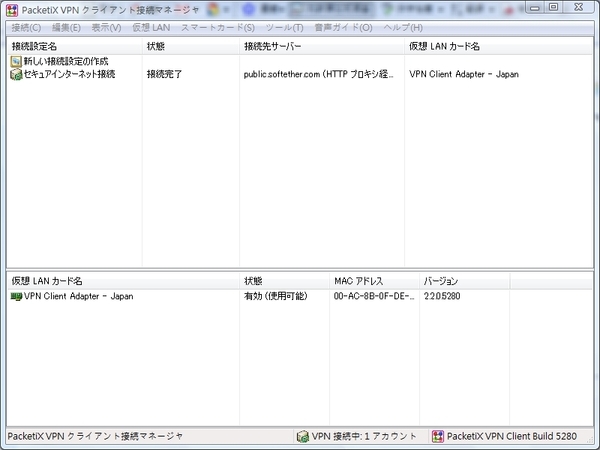
Task: Click the 有効 (使用可能) status cell
Action: point(276,296)
